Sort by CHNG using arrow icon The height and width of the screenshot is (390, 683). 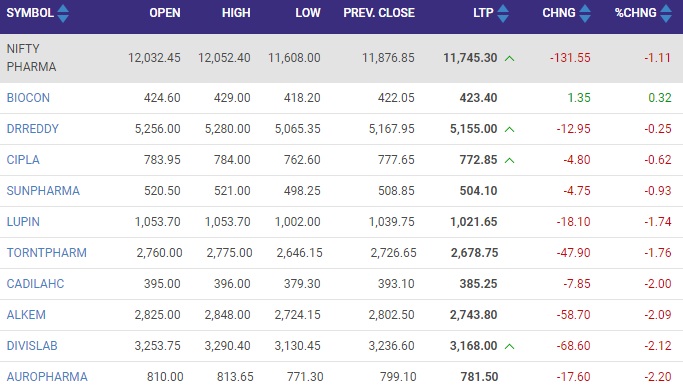[x=585, y=14]
